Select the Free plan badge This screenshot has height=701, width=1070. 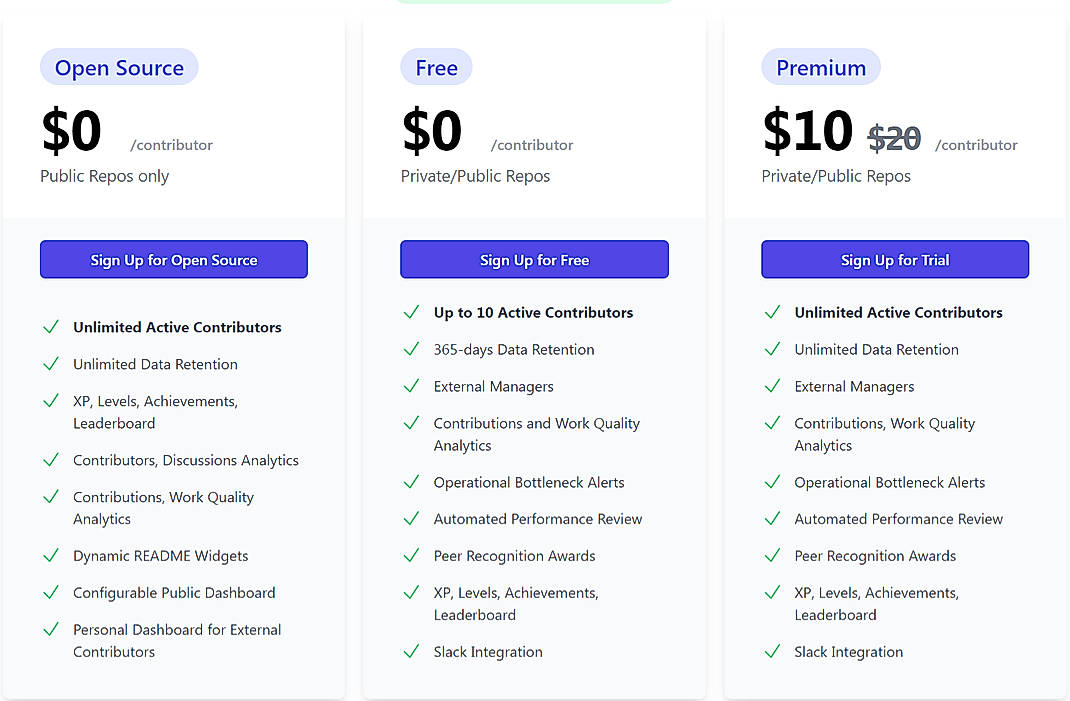click(x=436, y=67)
